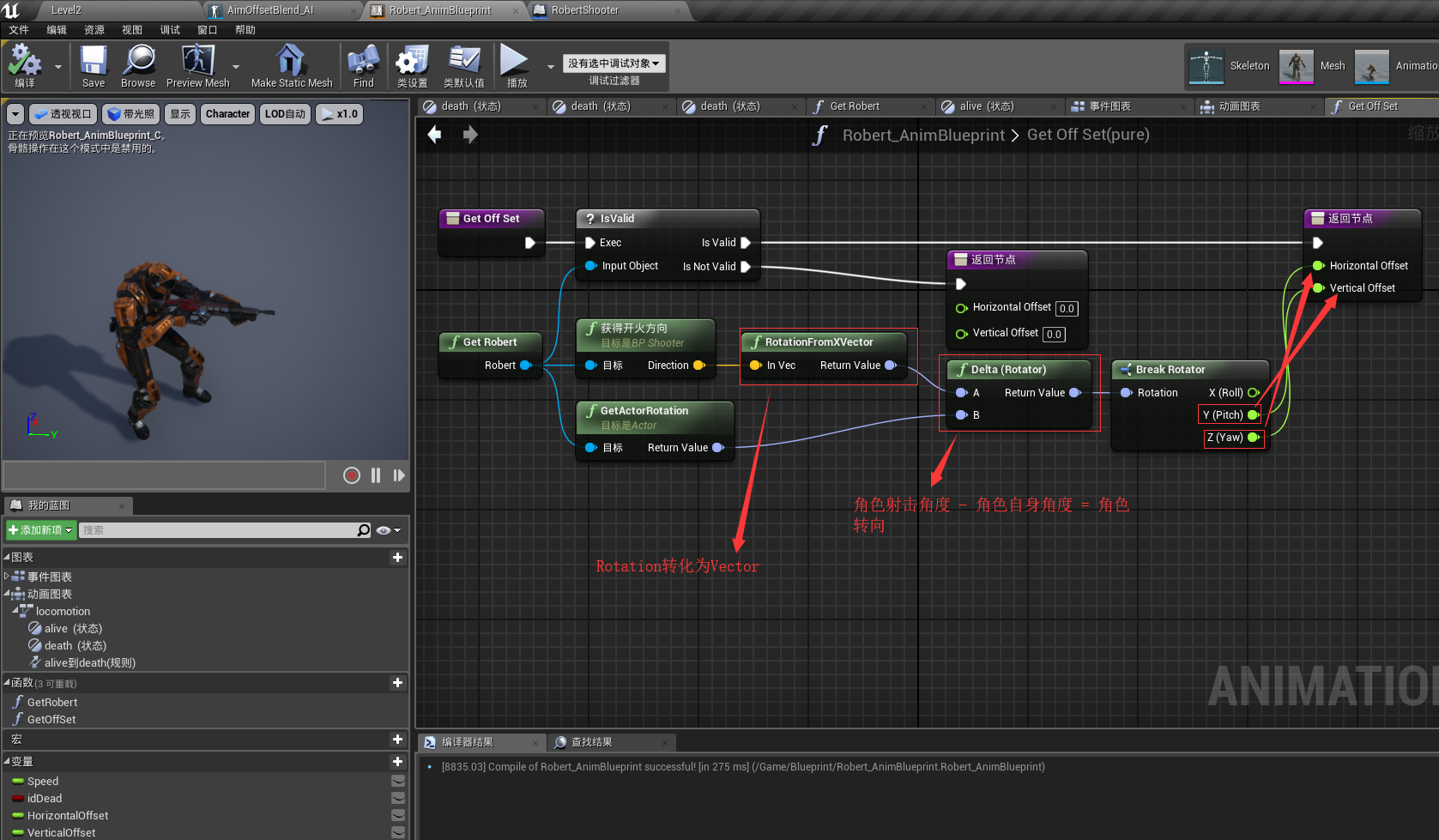Toggle visibility of the idDead variable
The height and width of the screenshot is (840, 1439).
point(398,798)
